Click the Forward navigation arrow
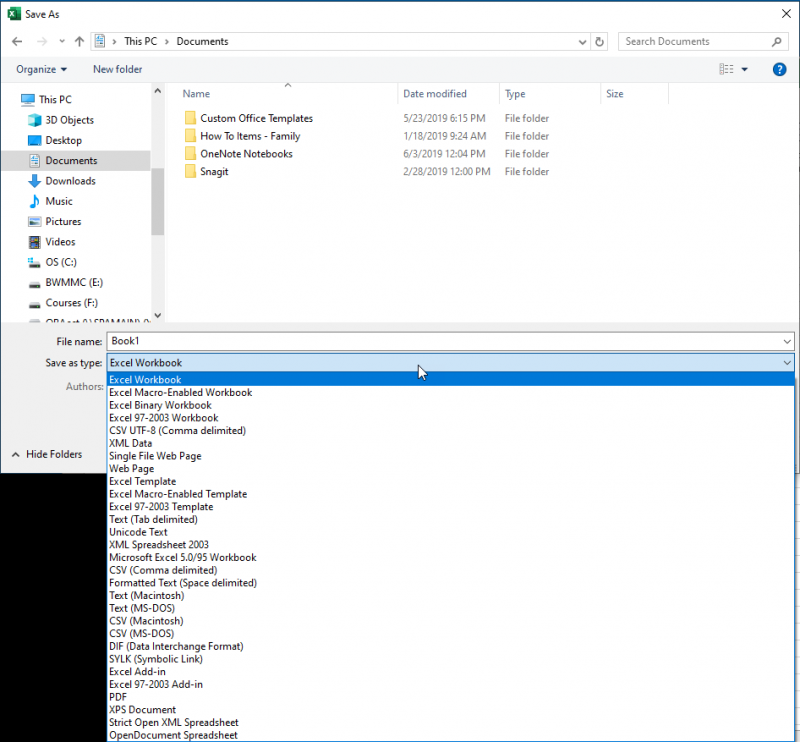The width and height of the screenshot is (800, 742). (42, 41)
